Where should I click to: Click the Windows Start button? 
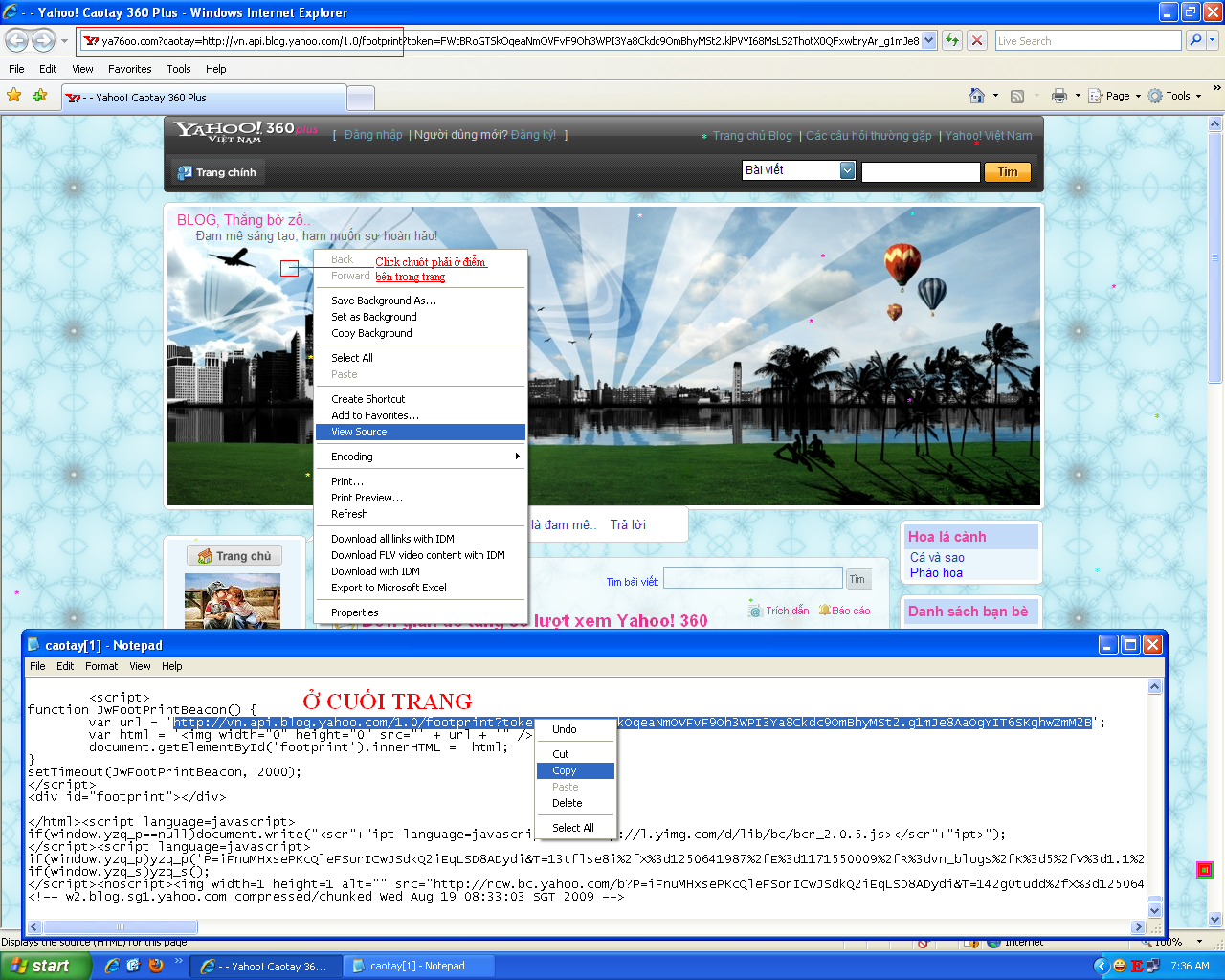tap(45, 966)
